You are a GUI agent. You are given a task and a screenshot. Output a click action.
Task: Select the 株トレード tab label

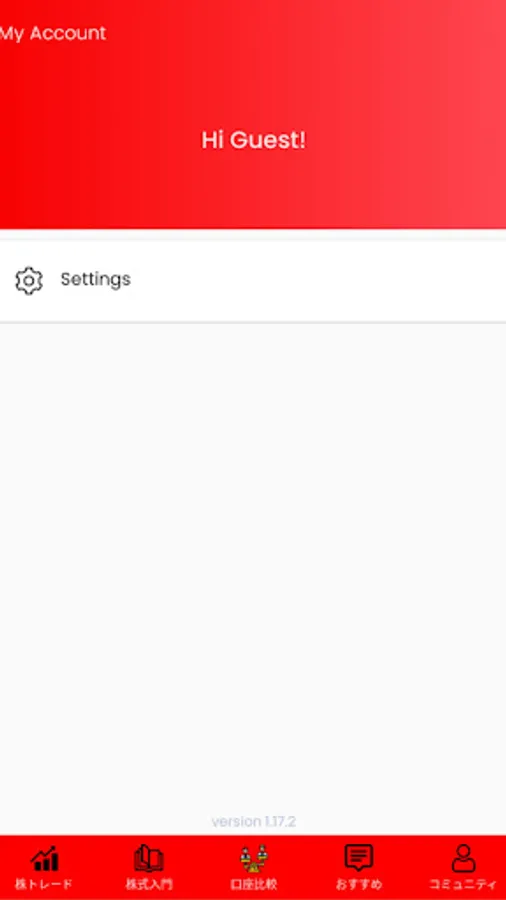[44, 884]
